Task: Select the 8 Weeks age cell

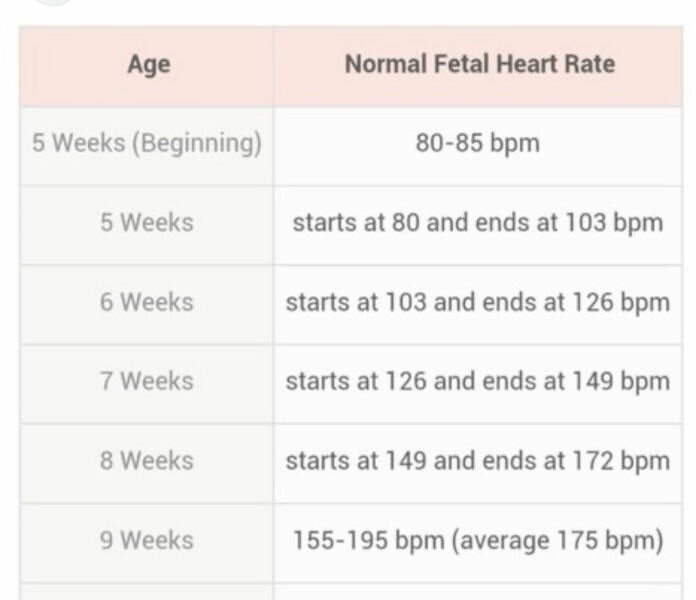Action: pos(147,461)
